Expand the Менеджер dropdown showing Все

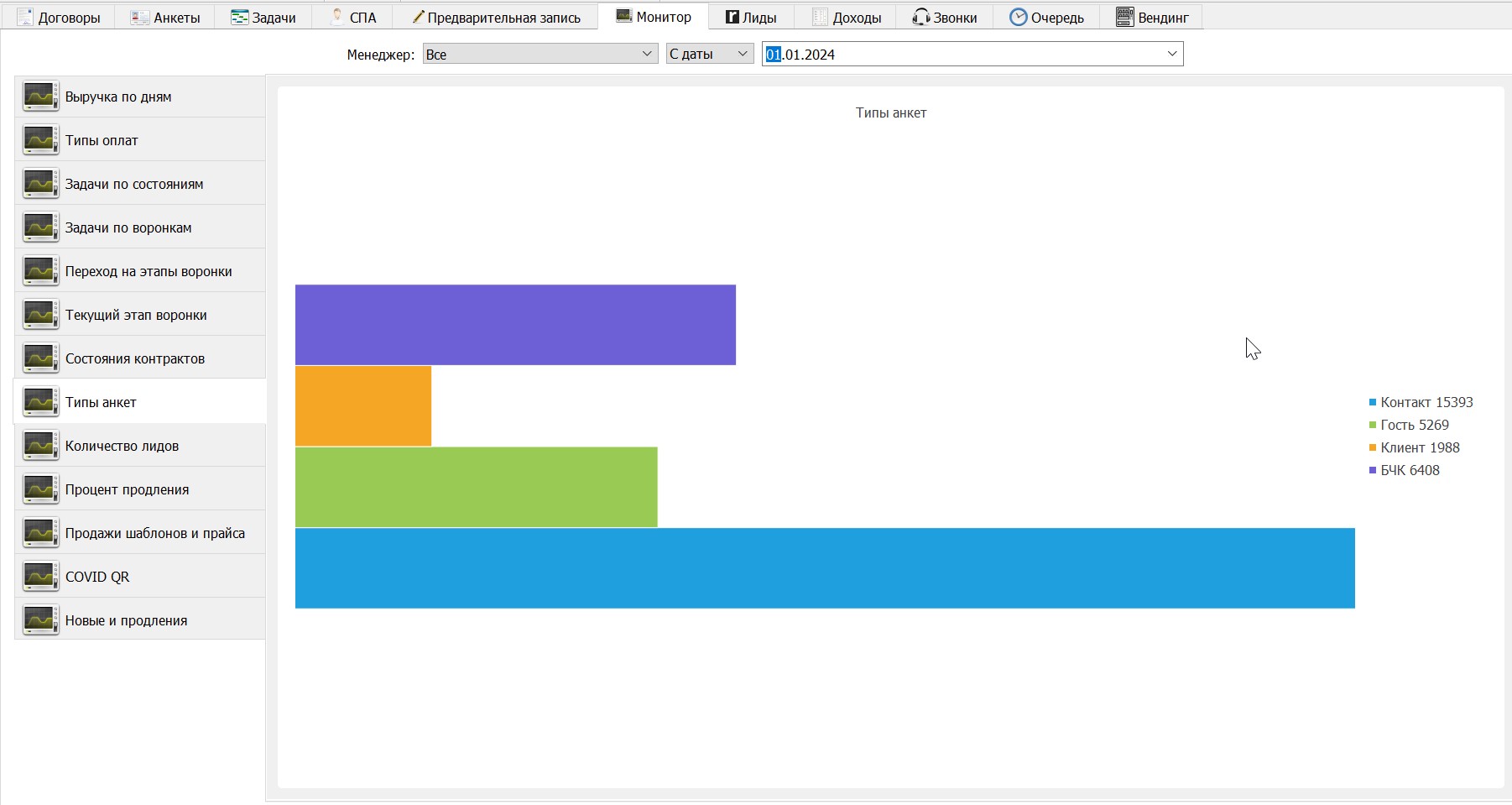540,55
